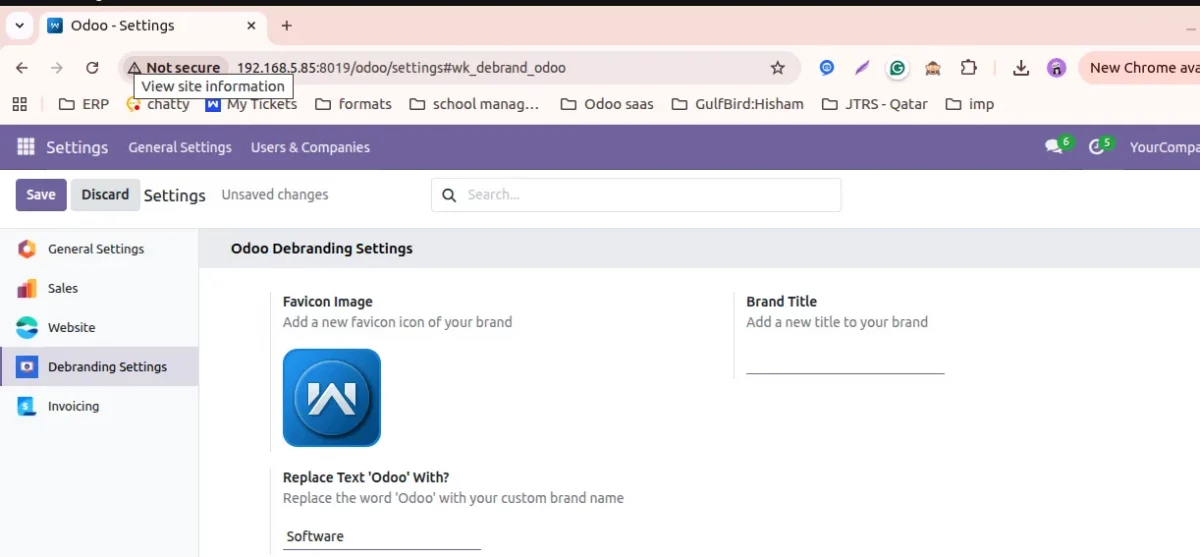Image resolution: width=1200 pixels, height=557 pixels.
Task: Open the Chrome downloads icon
Action: 1021,68
